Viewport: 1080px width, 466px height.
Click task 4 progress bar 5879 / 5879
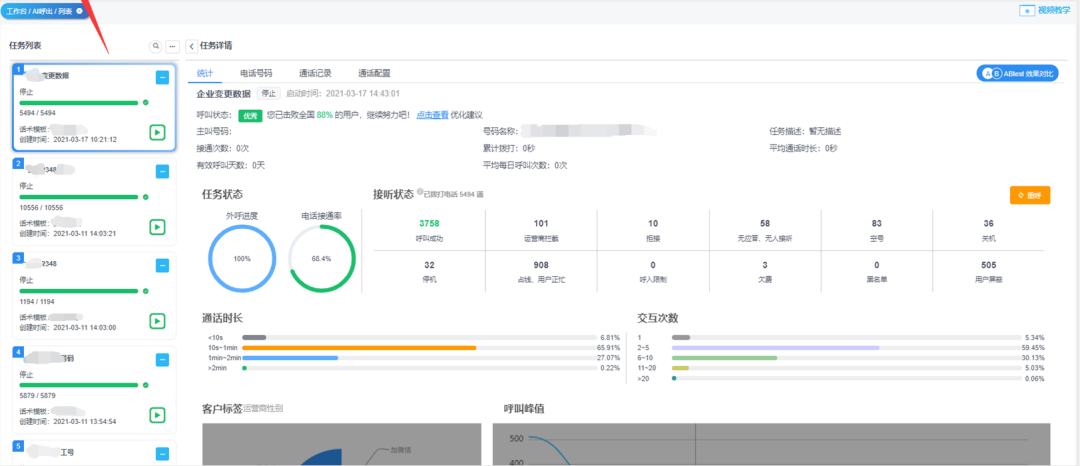pyautogui.click(x=79, y=385)
